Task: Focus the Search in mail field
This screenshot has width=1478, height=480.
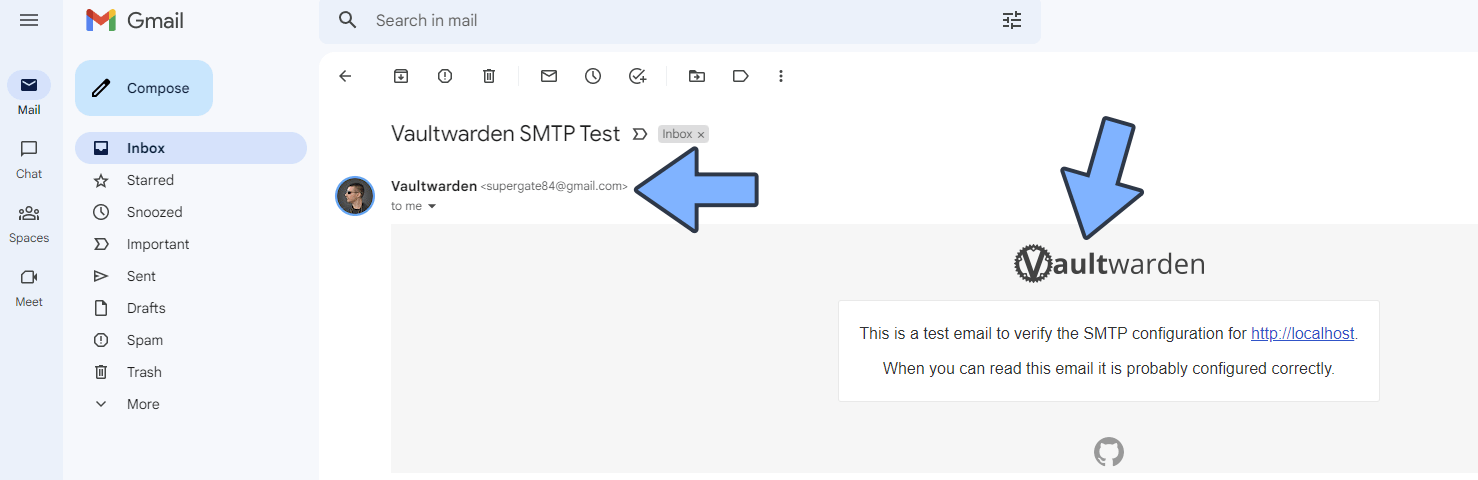Action: [680, 20]
